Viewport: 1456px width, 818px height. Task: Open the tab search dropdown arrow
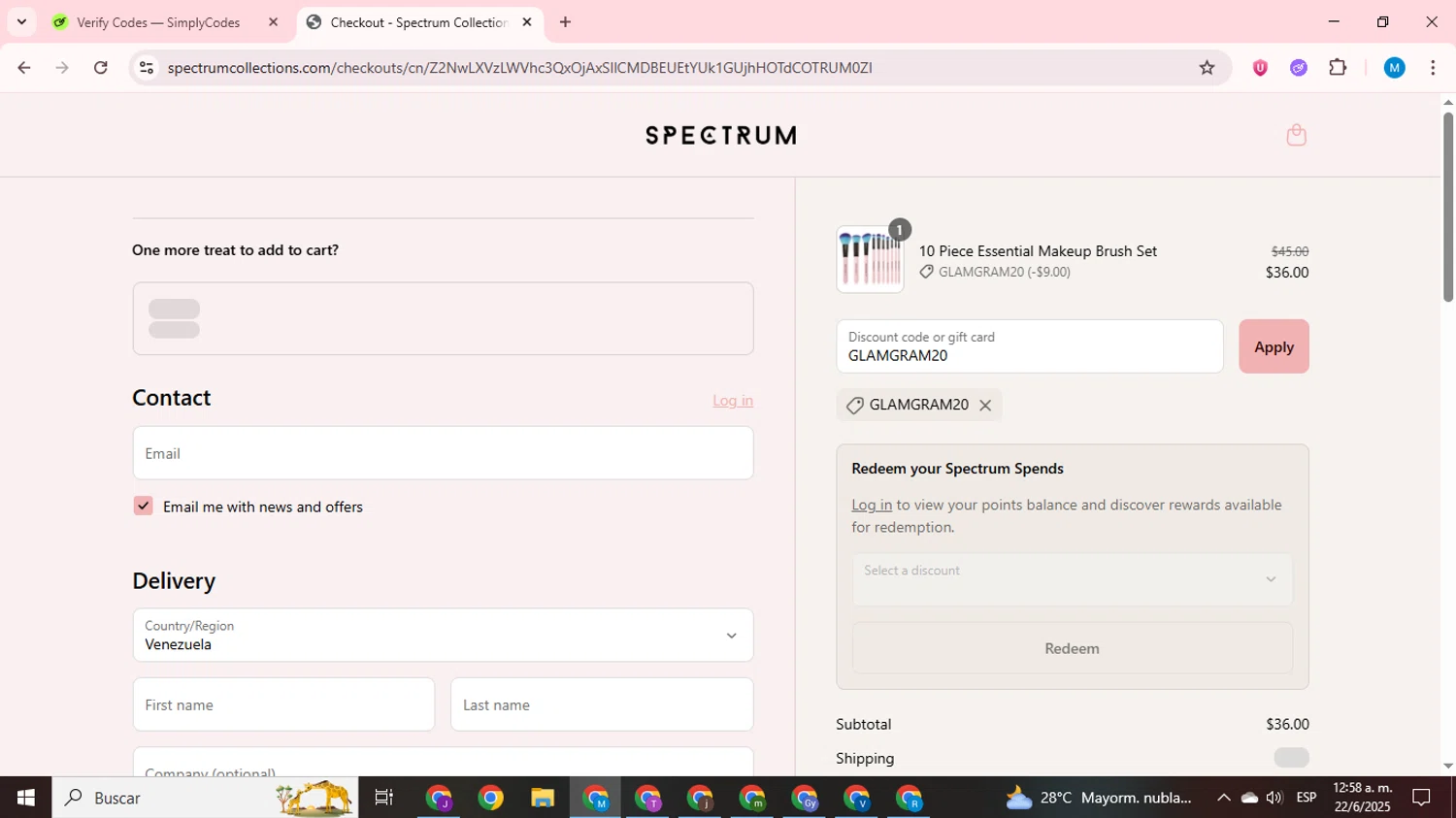coord(21,21)
